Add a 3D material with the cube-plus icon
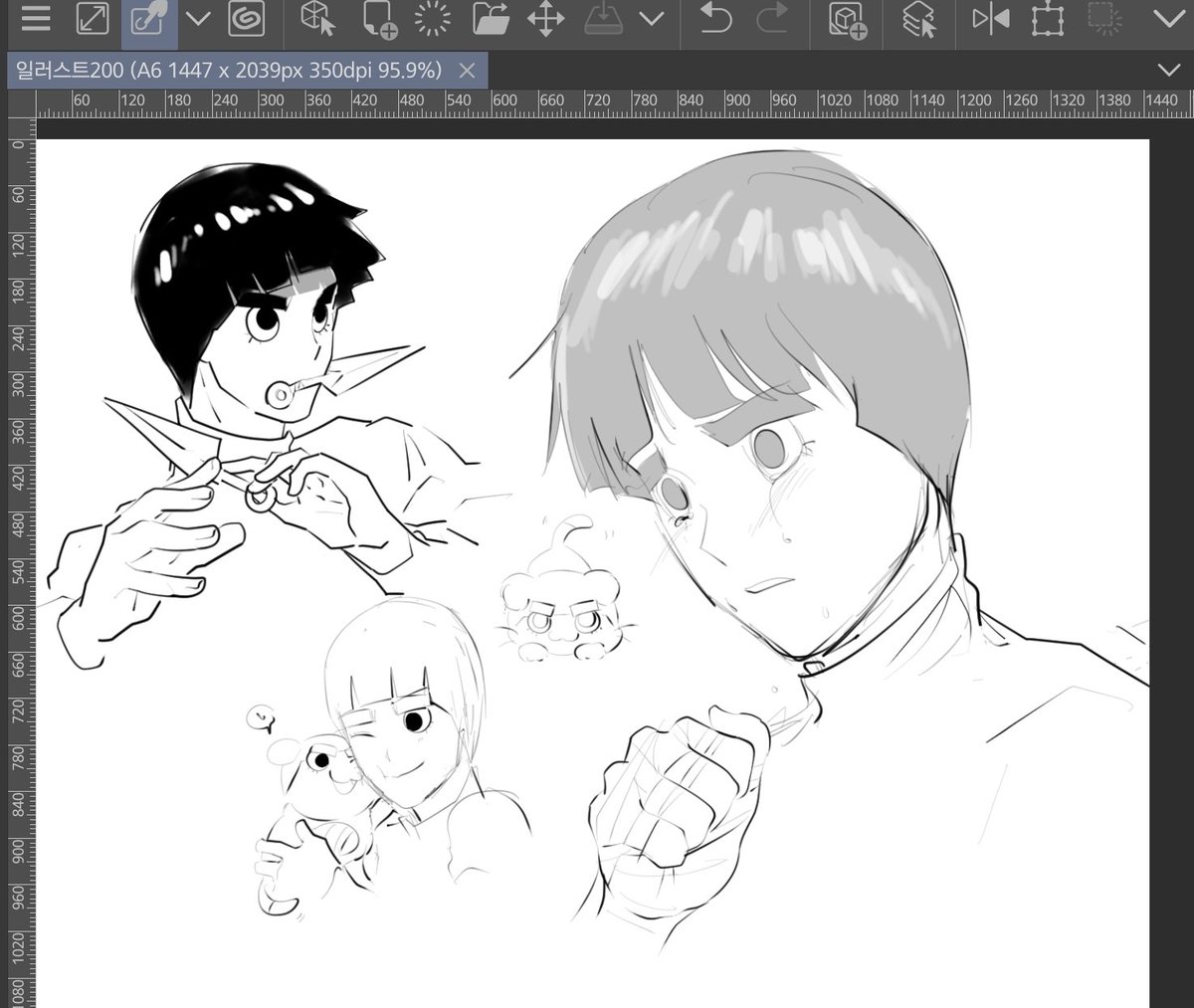The image size is (1194, 1008). pos(847,19)
